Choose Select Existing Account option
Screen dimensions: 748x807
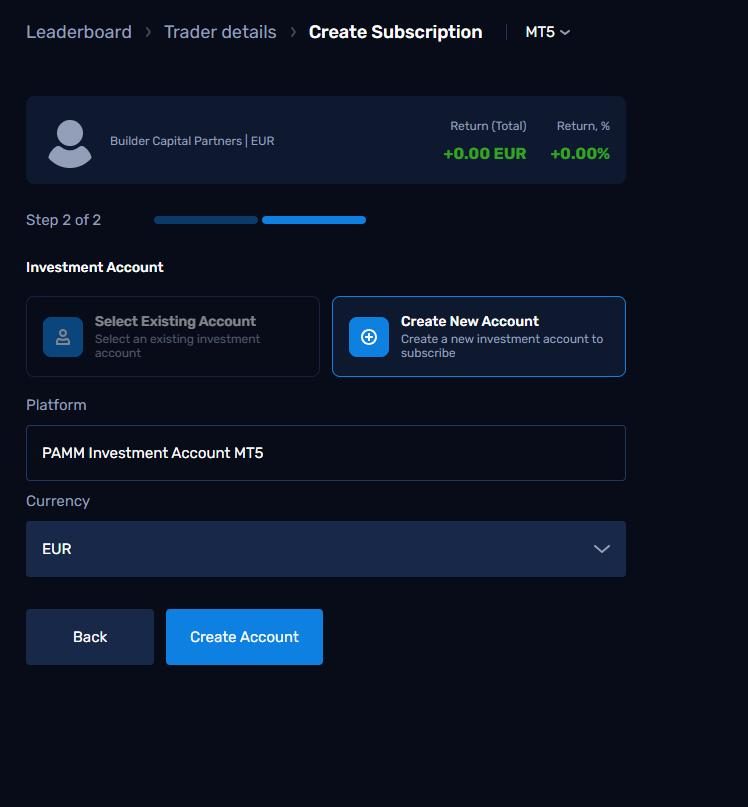click(x=173, y=337)
